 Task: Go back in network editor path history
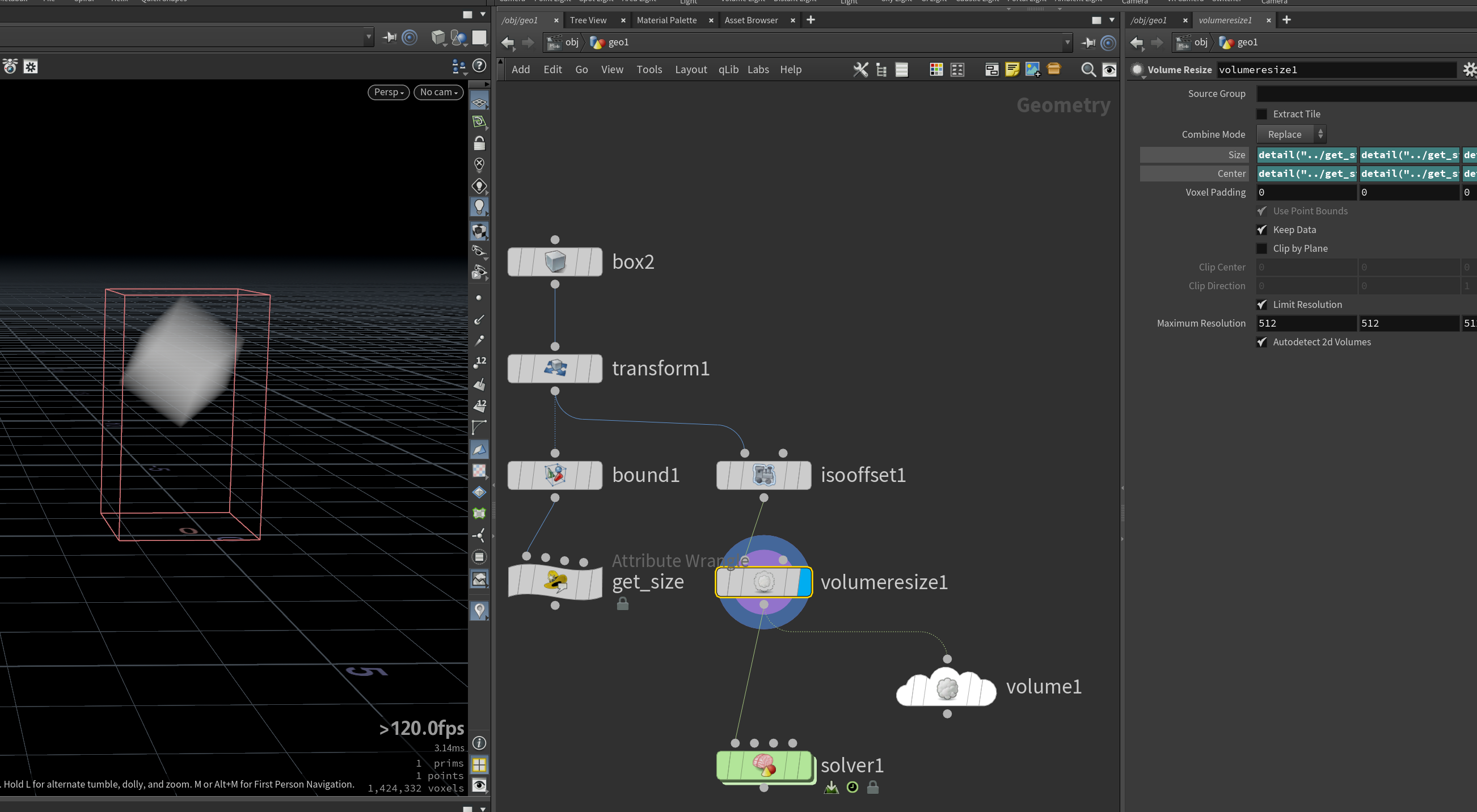pos(508,43)
